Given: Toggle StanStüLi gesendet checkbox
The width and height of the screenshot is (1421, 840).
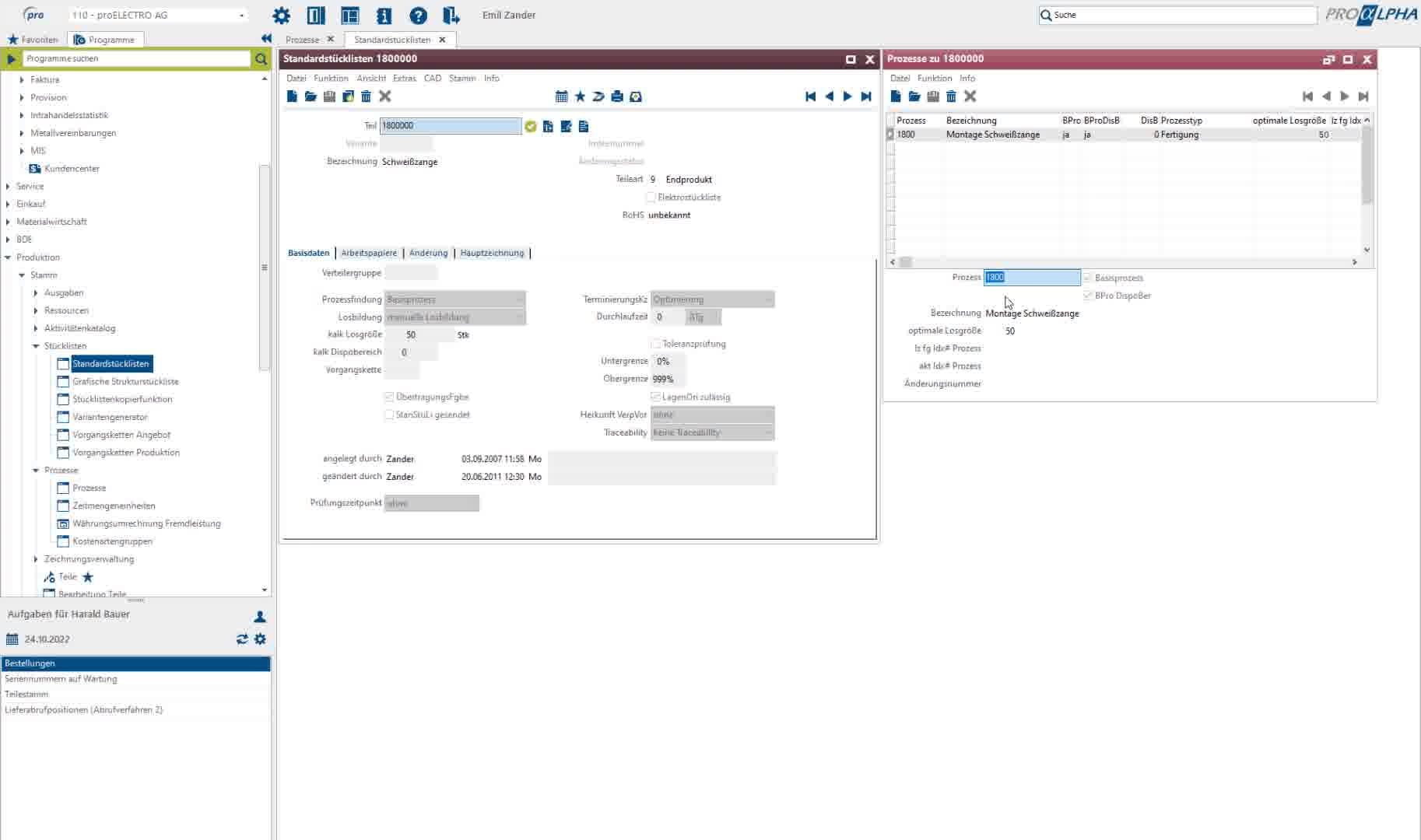Looking at the screenshot, I should (389, 415).
